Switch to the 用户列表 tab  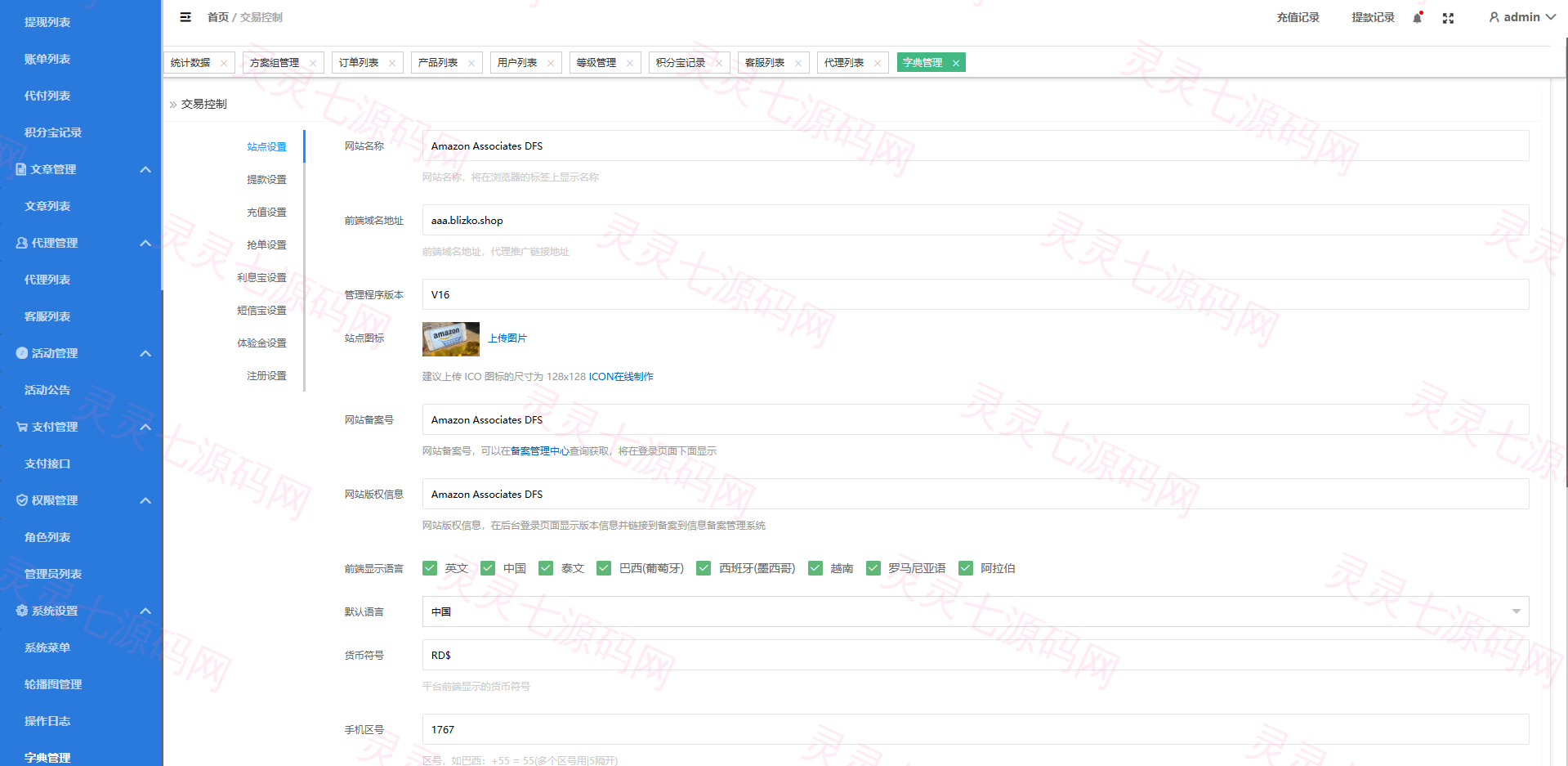pos(517,63)
